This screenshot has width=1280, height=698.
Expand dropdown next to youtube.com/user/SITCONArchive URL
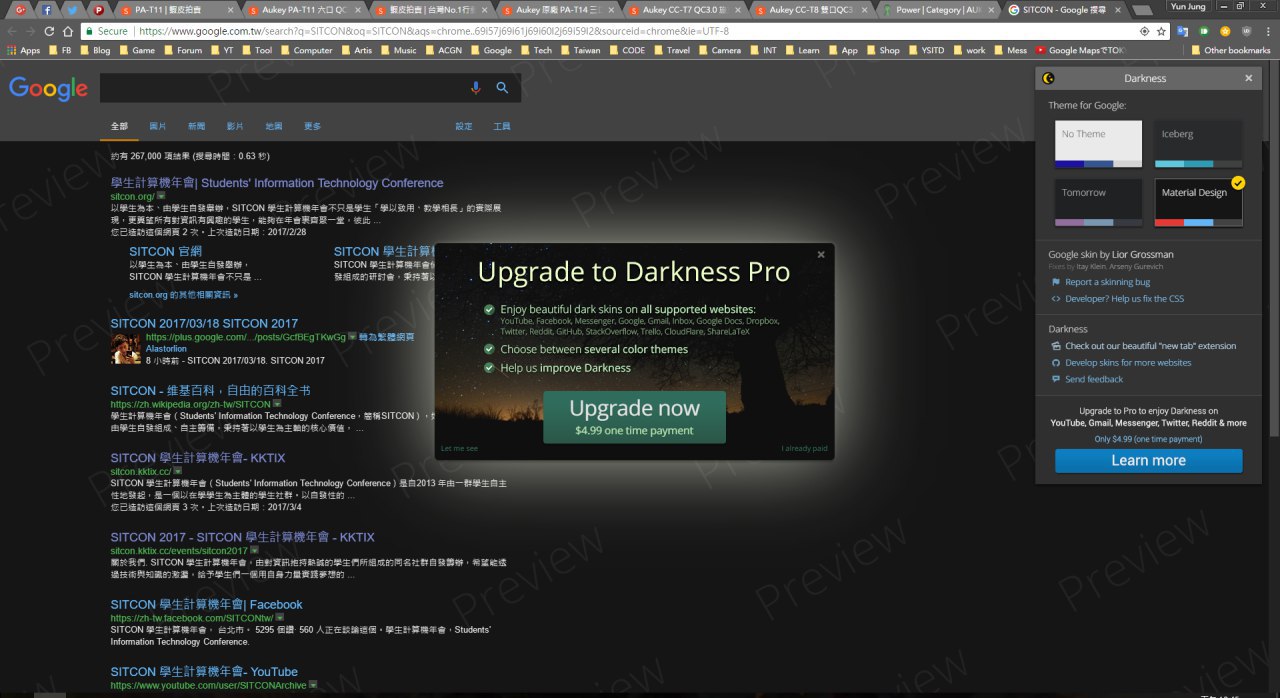click(313, 685)
